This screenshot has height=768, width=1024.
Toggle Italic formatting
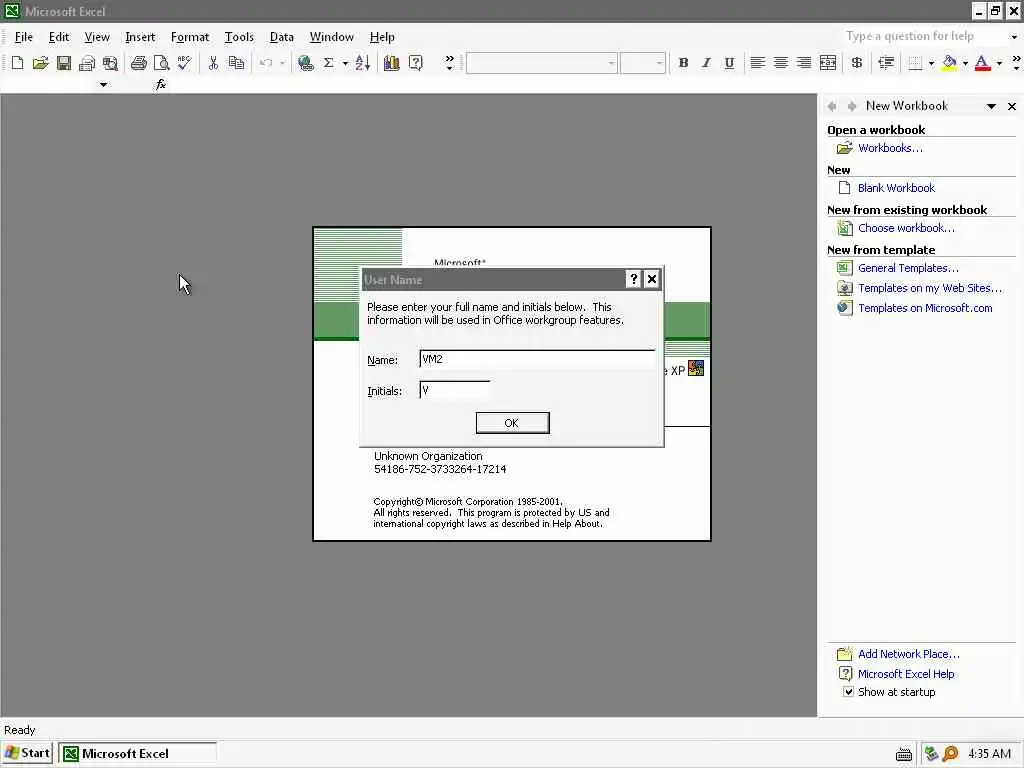[x=706, y=63]
